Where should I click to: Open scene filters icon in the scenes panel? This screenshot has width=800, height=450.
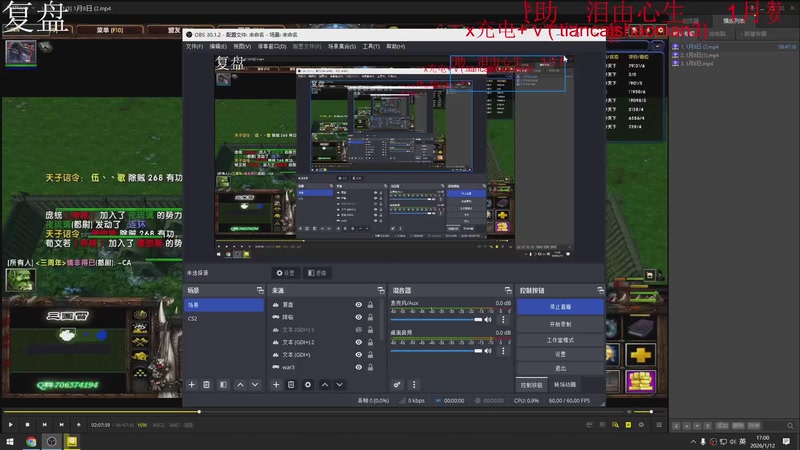[223, 385]
